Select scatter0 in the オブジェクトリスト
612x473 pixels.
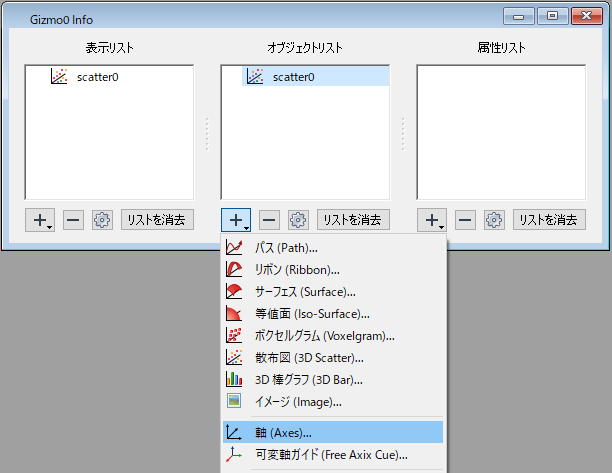[293, 77]
